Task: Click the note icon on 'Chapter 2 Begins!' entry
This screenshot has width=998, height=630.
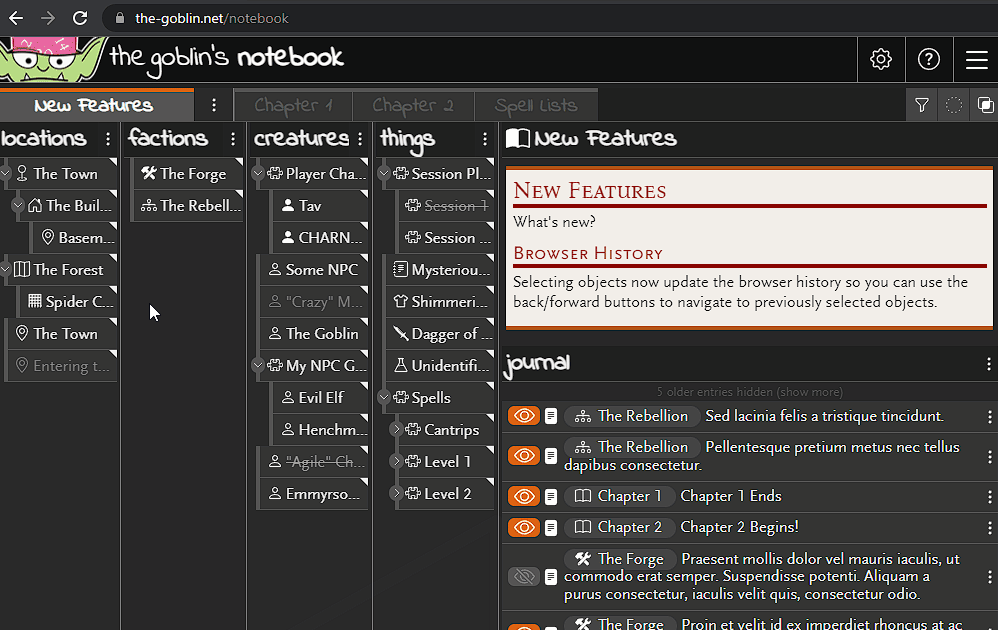Action: tap(551, 528)
